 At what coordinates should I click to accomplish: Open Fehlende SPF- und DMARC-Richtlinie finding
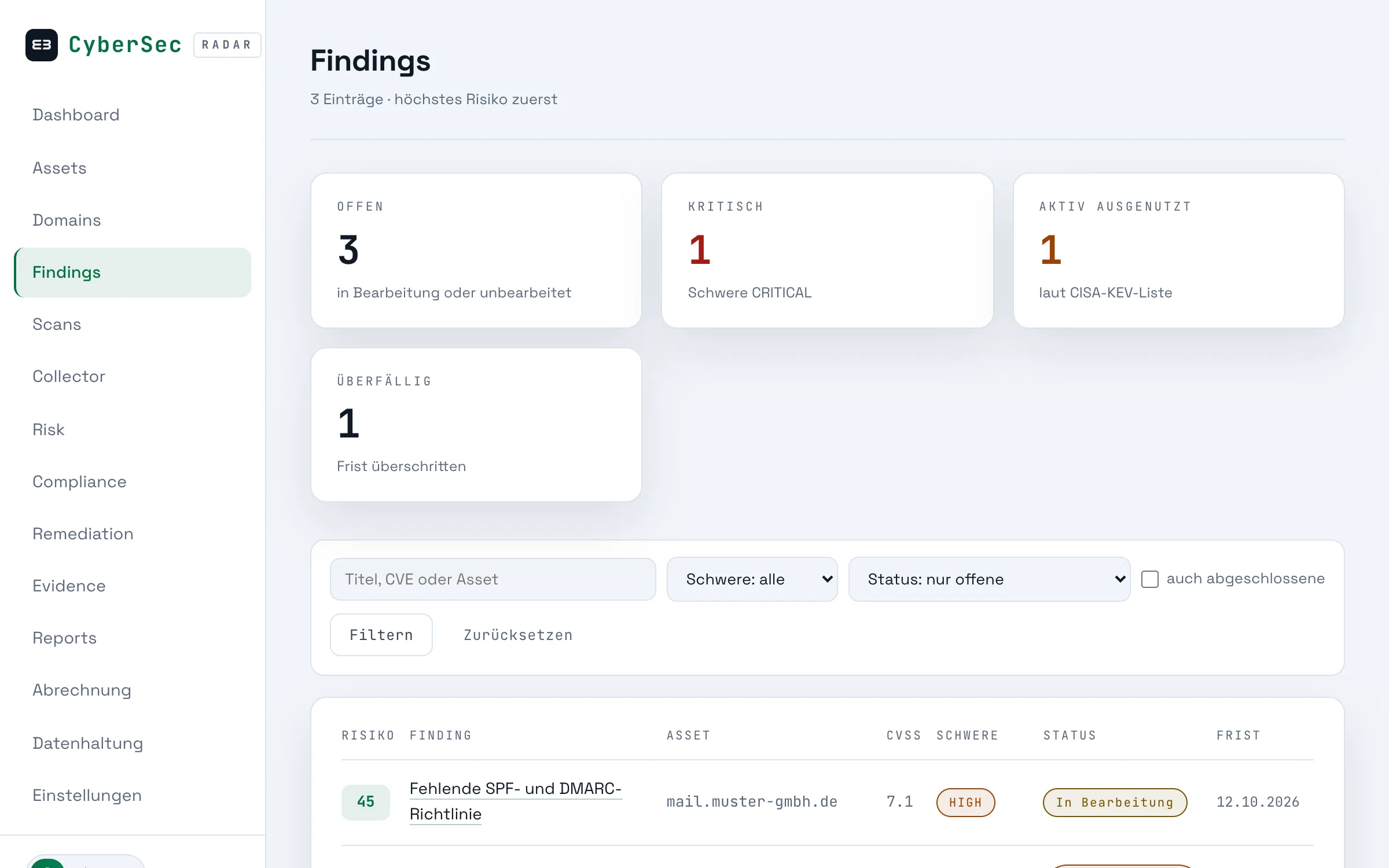click(x=516, y=801)
